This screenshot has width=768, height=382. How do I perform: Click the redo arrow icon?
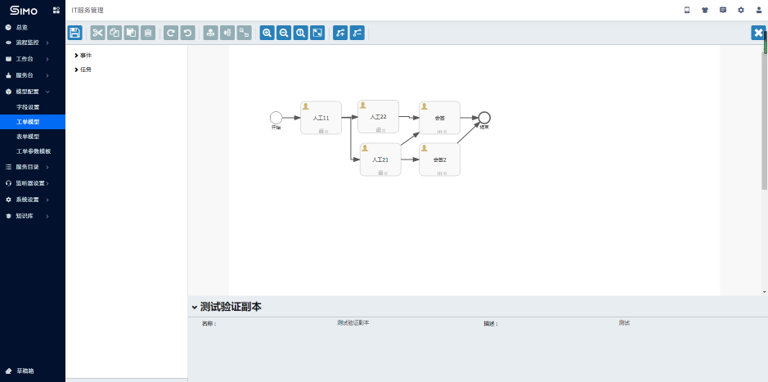pyautogui.click(x=171, y=33)
